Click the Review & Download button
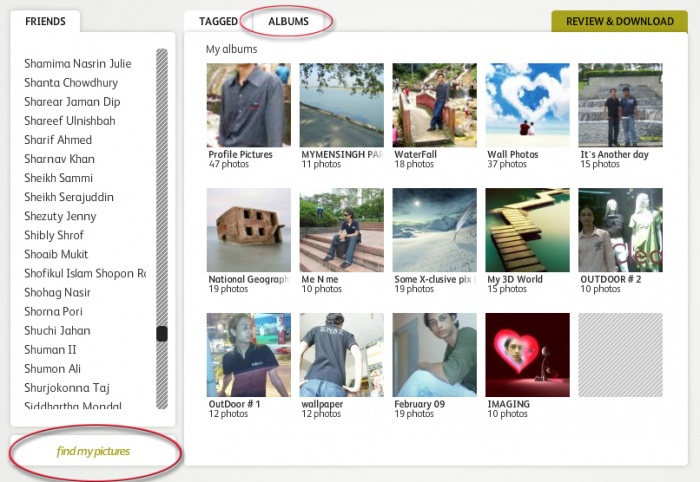Viewport: 700px width, 482px height. (x=620, y=21)
